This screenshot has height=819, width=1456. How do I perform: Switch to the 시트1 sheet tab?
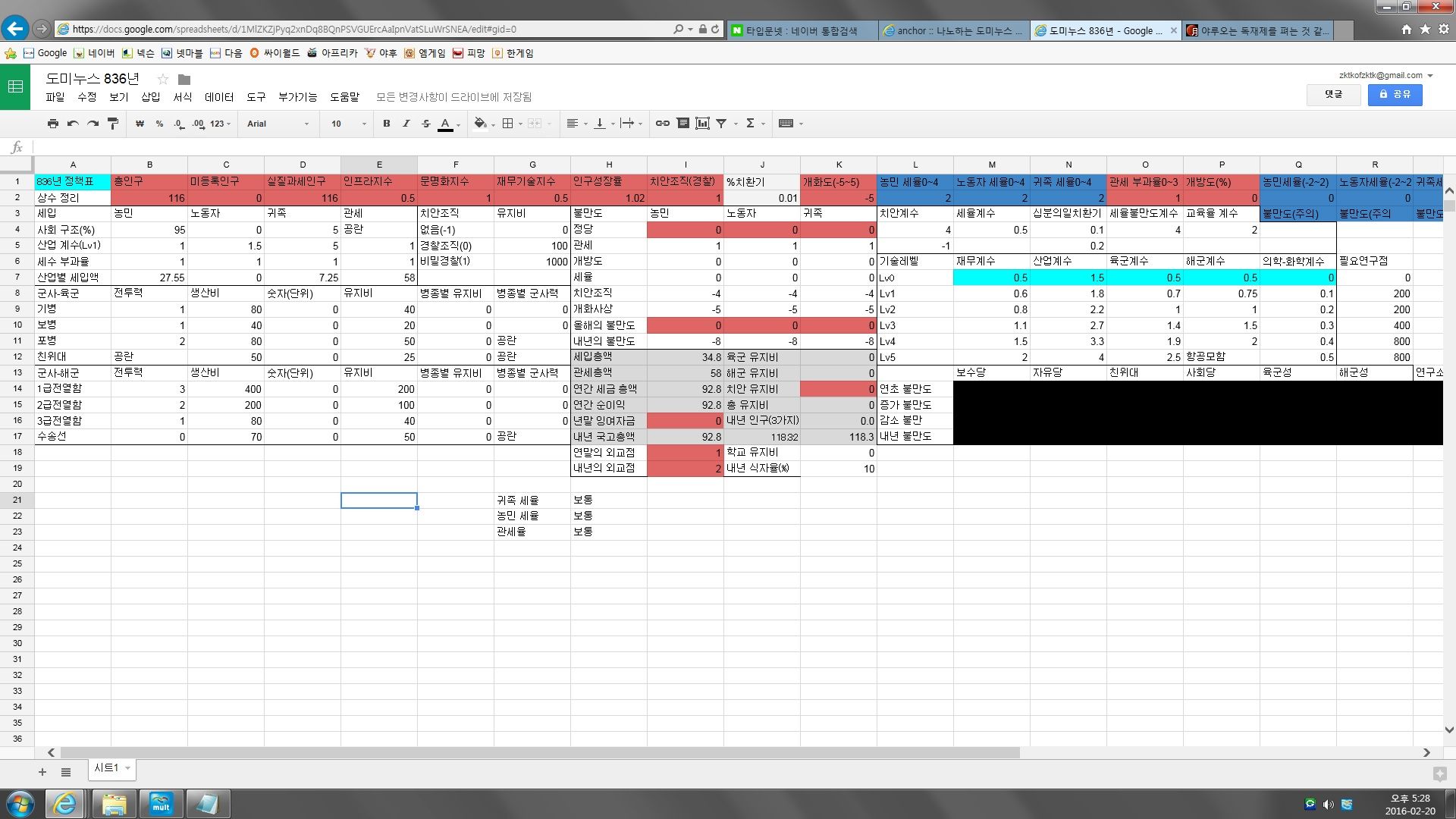[x=106, y=768]
